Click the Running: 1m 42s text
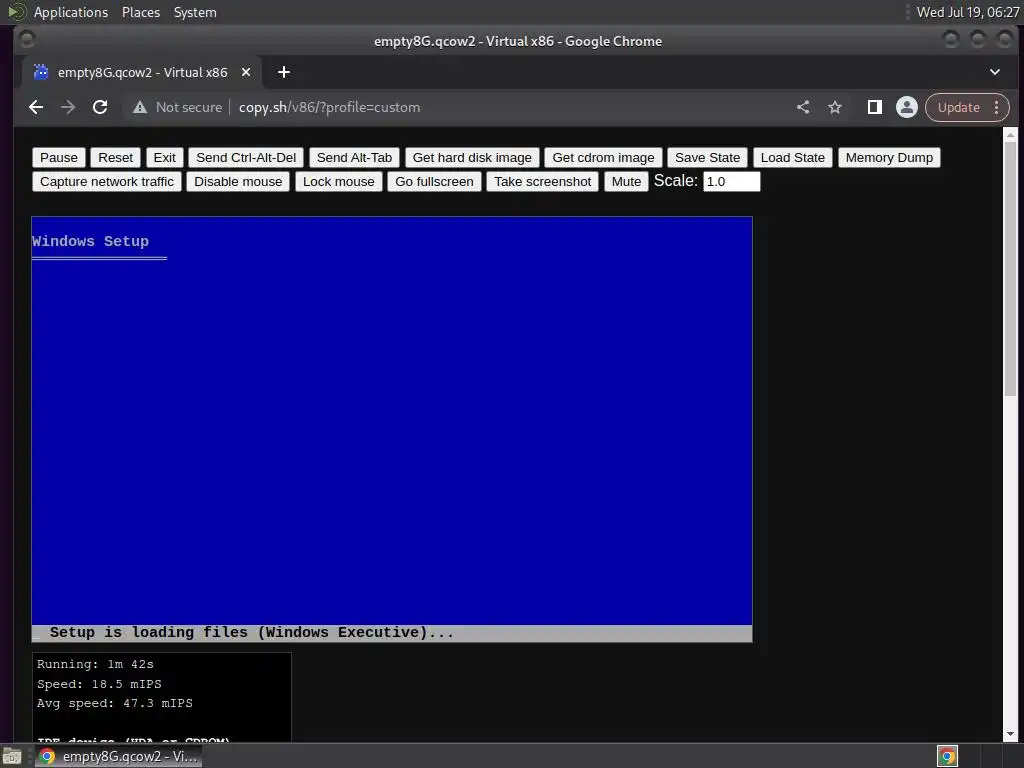Viewport: 1024px width, 768px height. [x=95, y=664]
